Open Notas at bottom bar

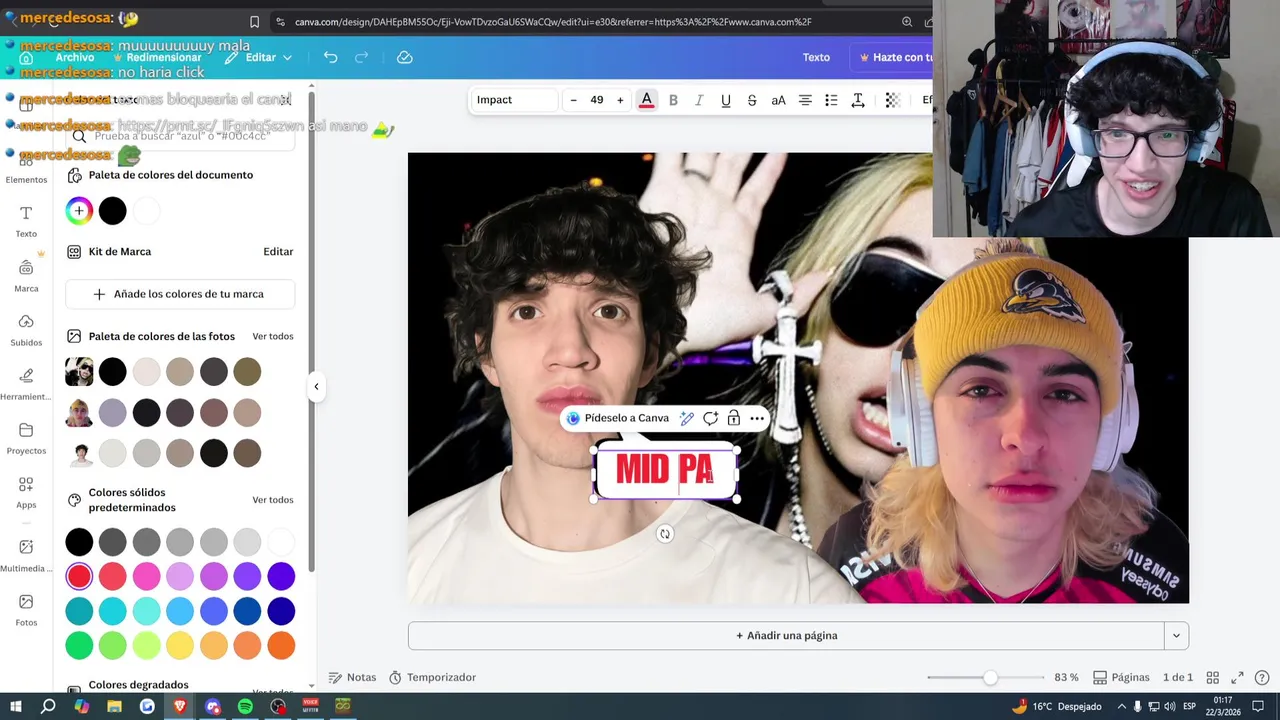point(353,678)
